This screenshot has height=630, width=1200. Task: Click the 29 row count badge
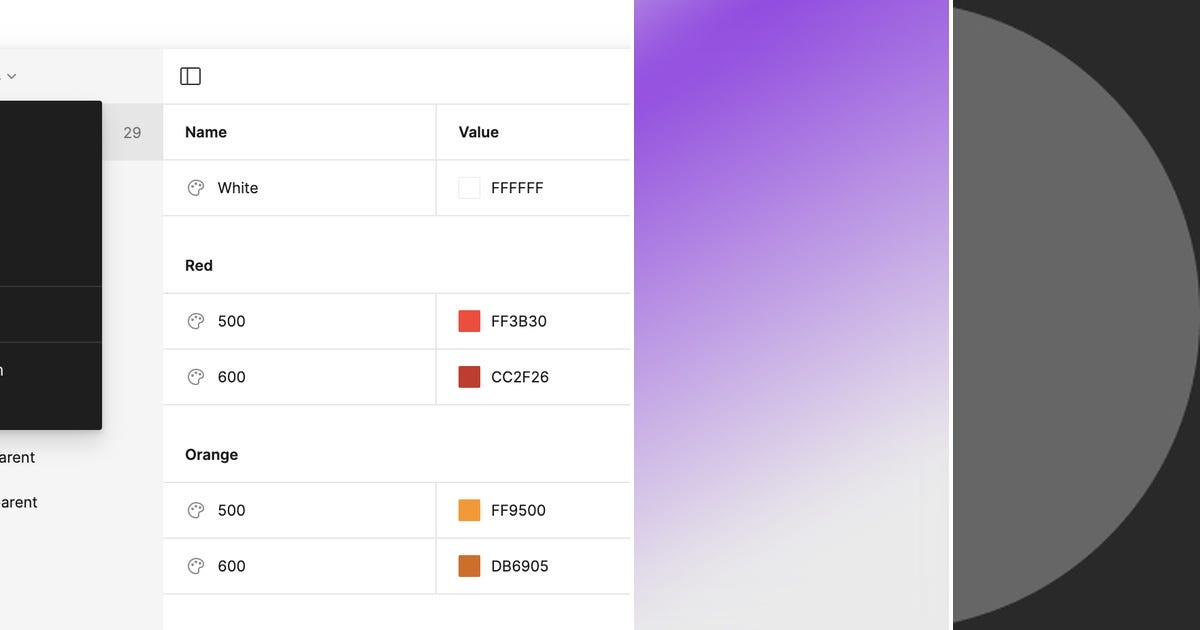click(132, 131)
